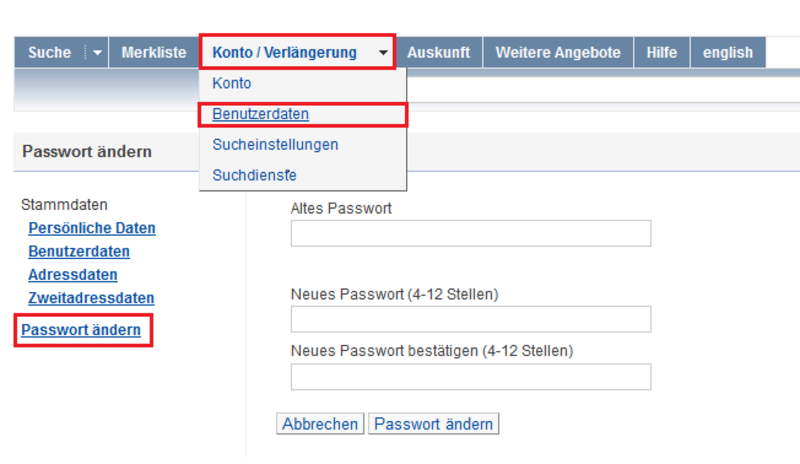Viewport: 800px width, 464px height.
Task: Open Suchdienste from the dropdown
Action: coord(254,175)
